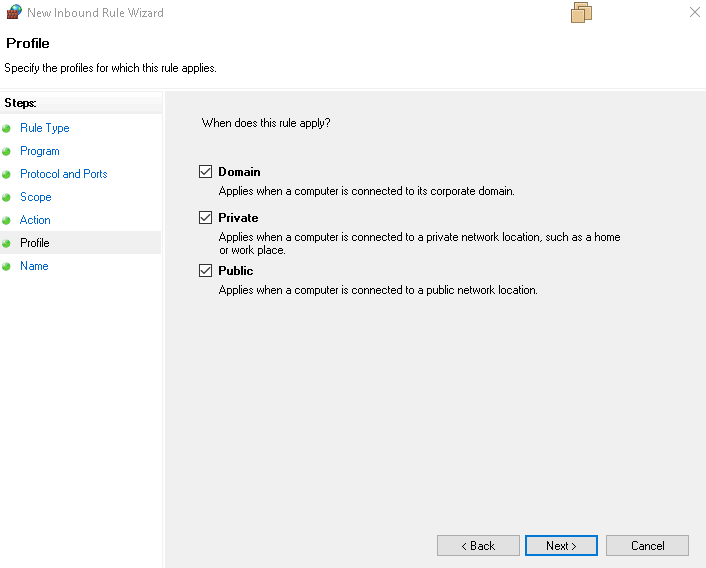Open the Name step in sidebar
The image size is (706, 568).
point(34,266)
